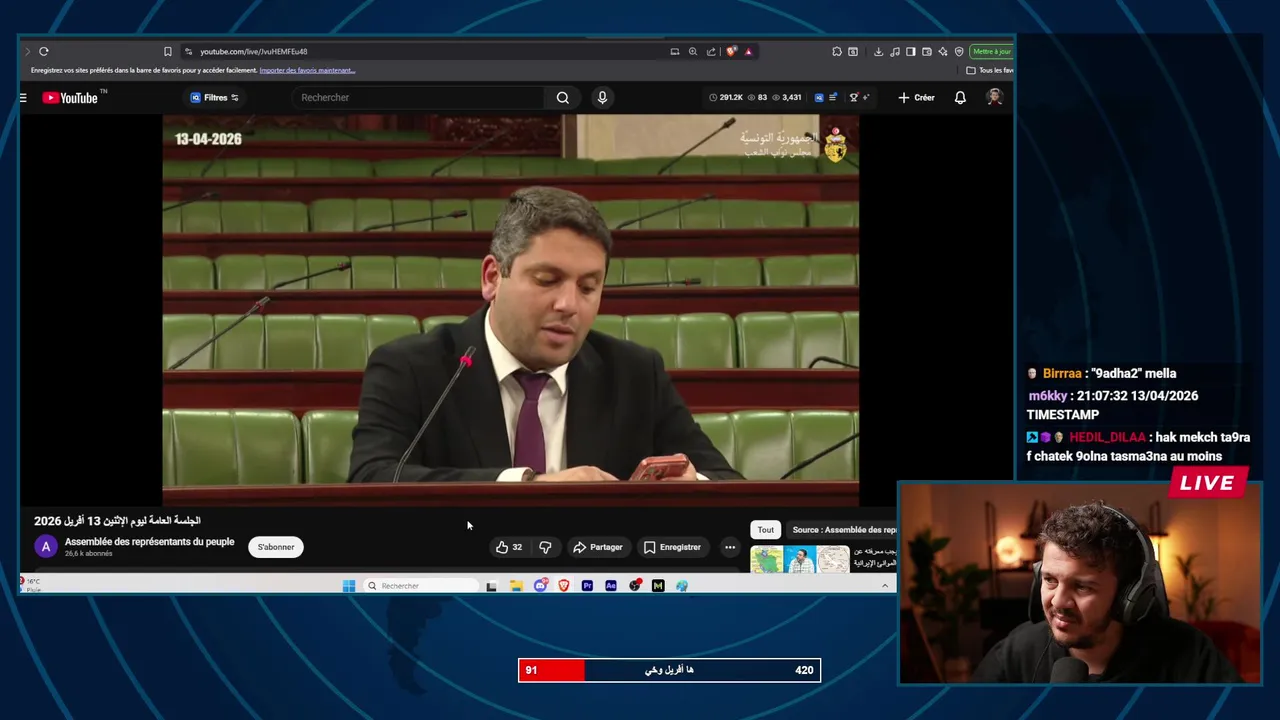The image size is (1280, 720).
Task: Open Brave VPN shield icon
Action: coord(959,51)
